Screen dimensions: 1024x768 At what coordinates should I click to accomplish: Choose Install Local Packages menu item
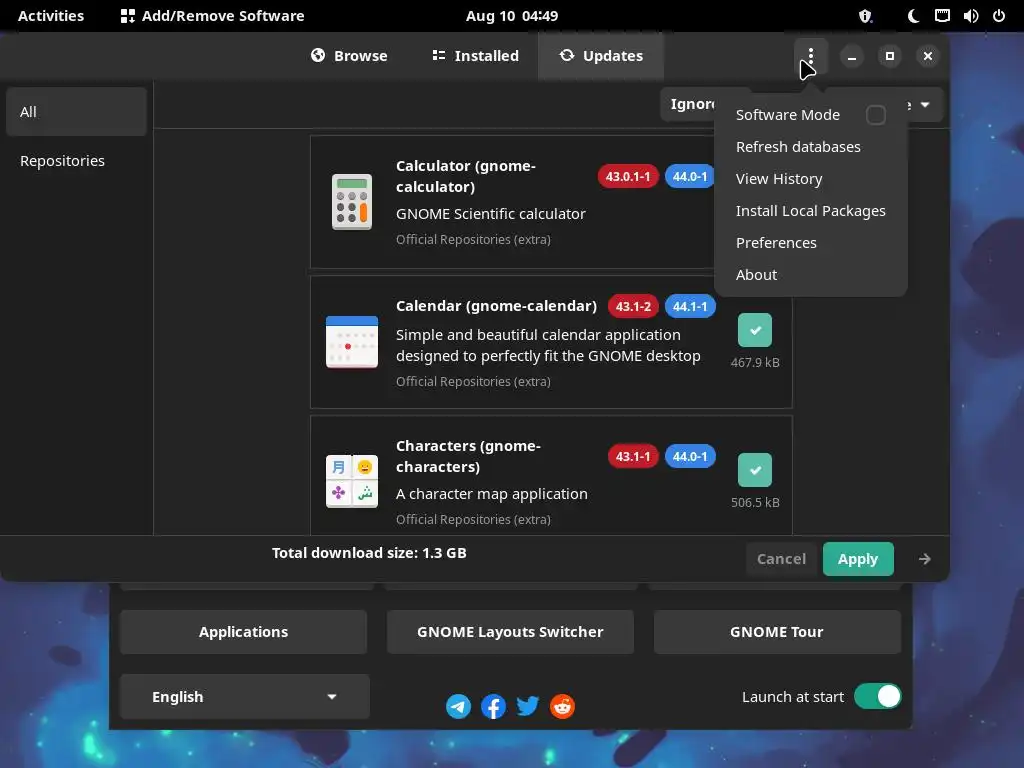[x=810, y=211]
